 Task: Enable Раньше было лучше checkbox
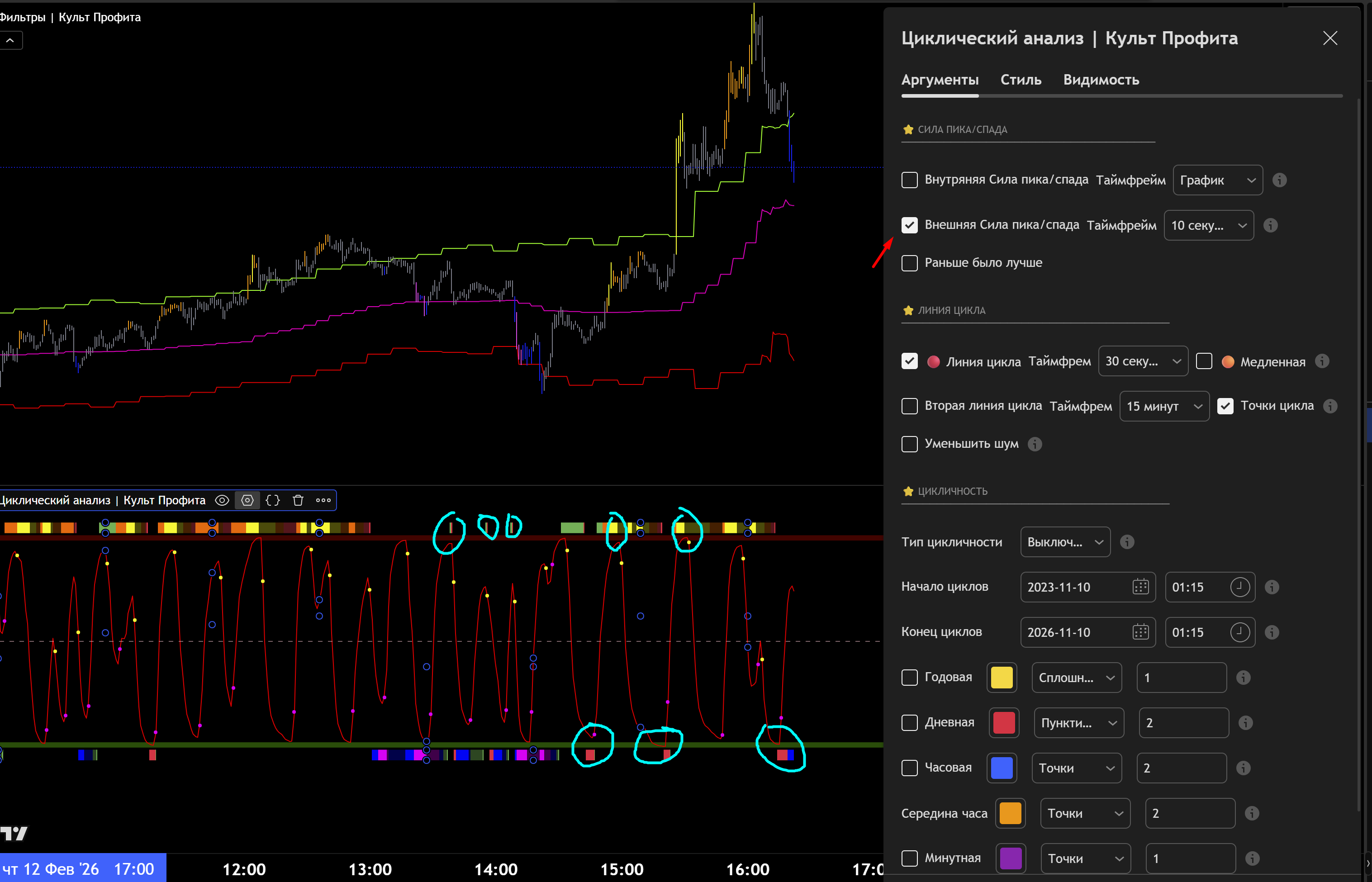pos(909,263)
